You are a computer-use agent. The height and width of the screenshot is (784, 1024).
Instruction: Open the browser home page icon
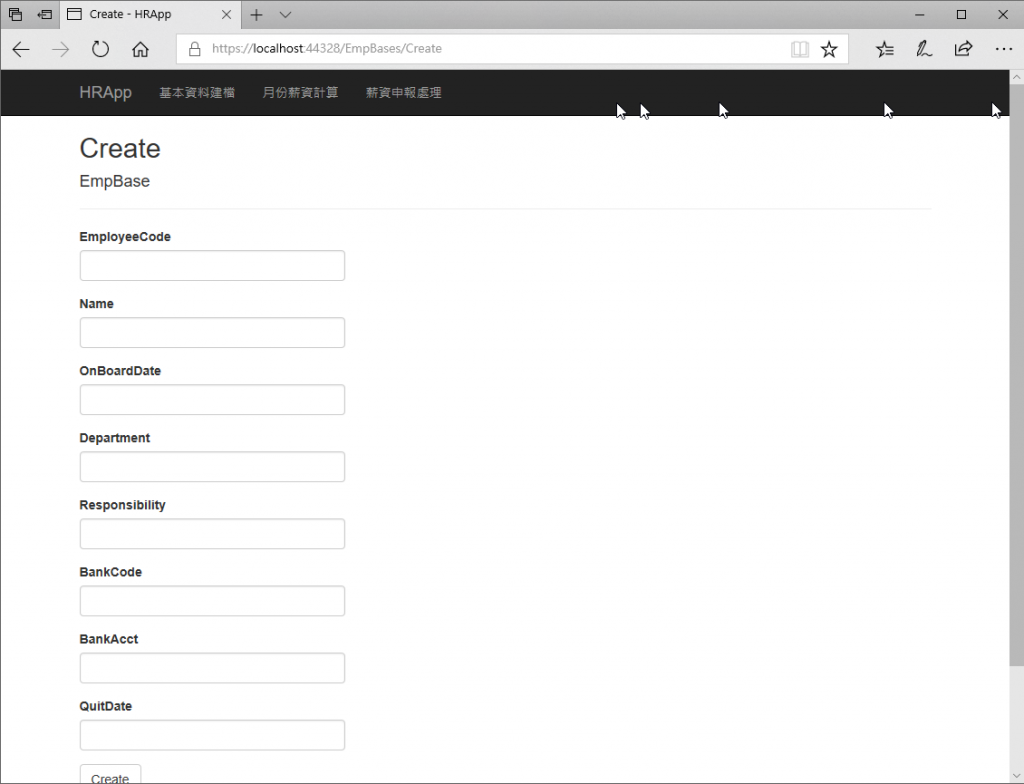(140, 49)
